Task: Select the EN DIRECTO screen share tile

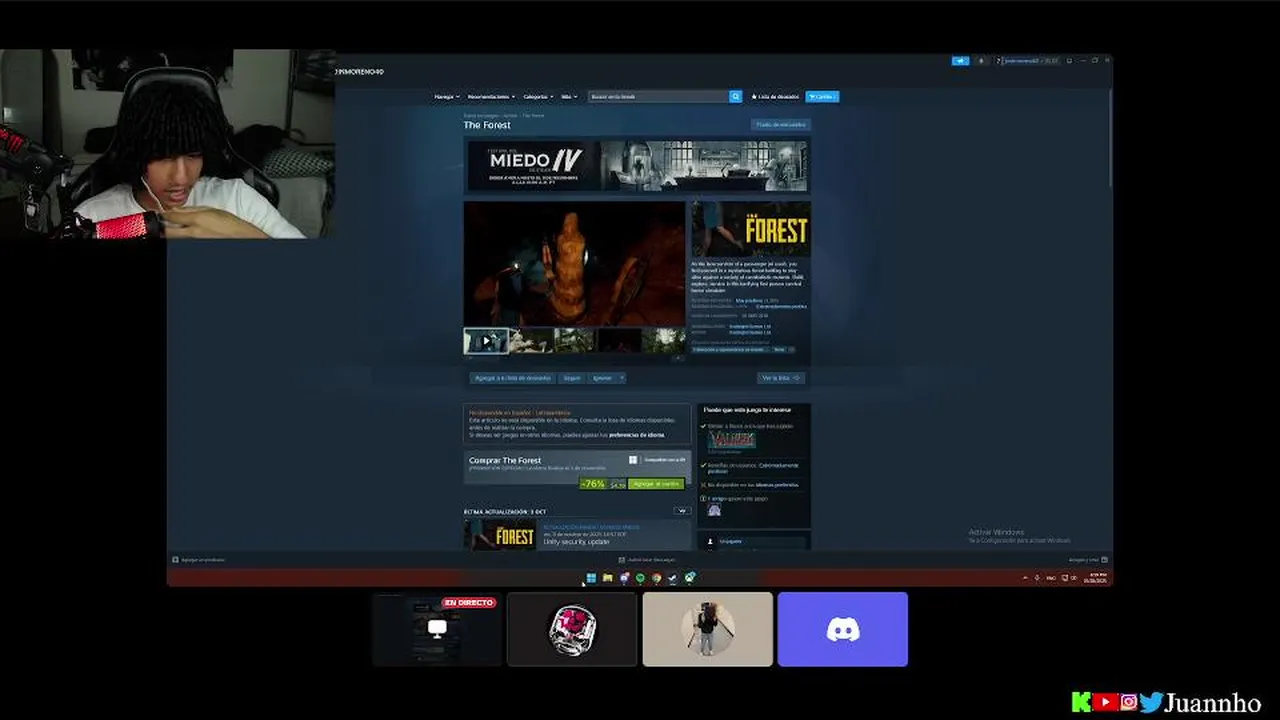Action: click(x=437, y=629)
